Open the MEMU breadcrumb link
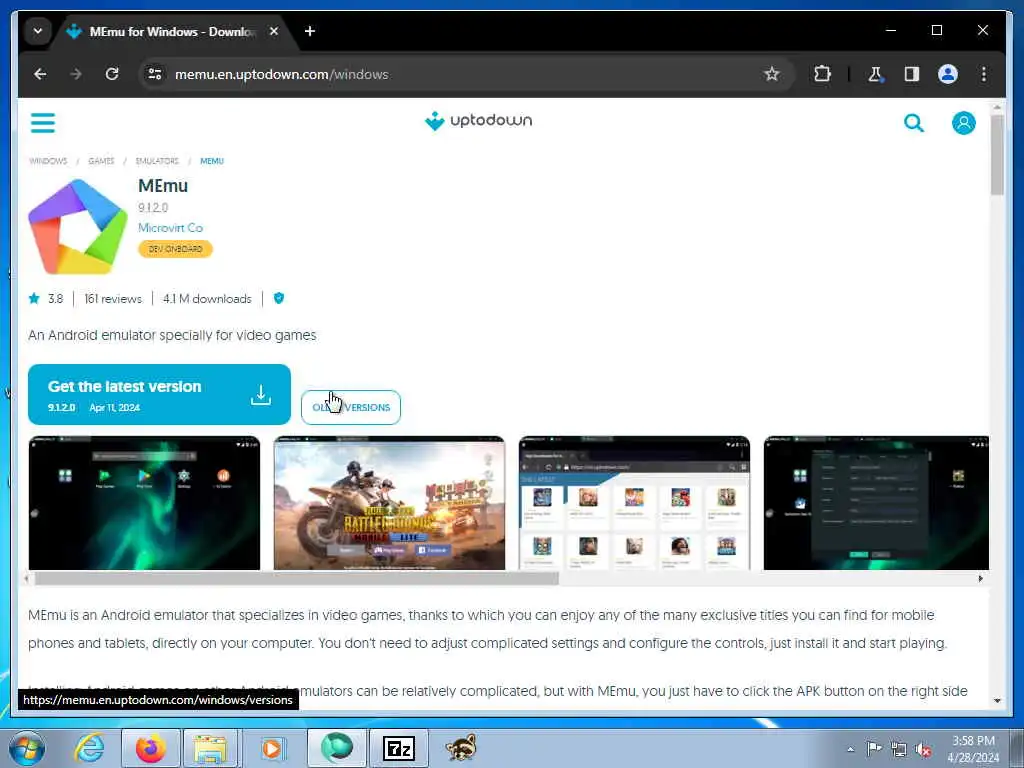The width and height of the screenshot is (1024, 768). click(x=212, y=161)
